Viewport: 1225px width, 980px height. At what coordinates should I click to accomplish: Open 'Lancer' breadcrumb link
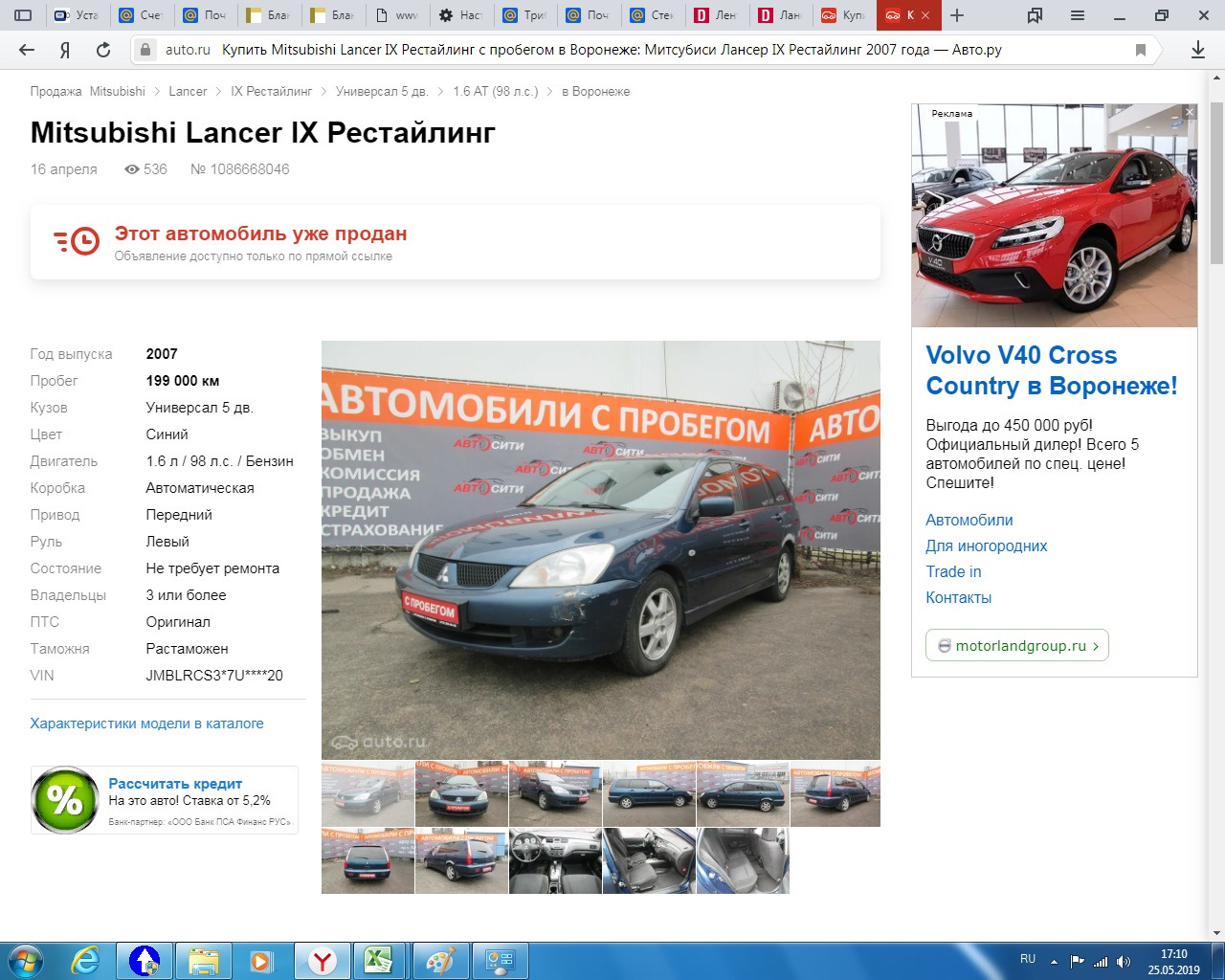coord(188,91)
